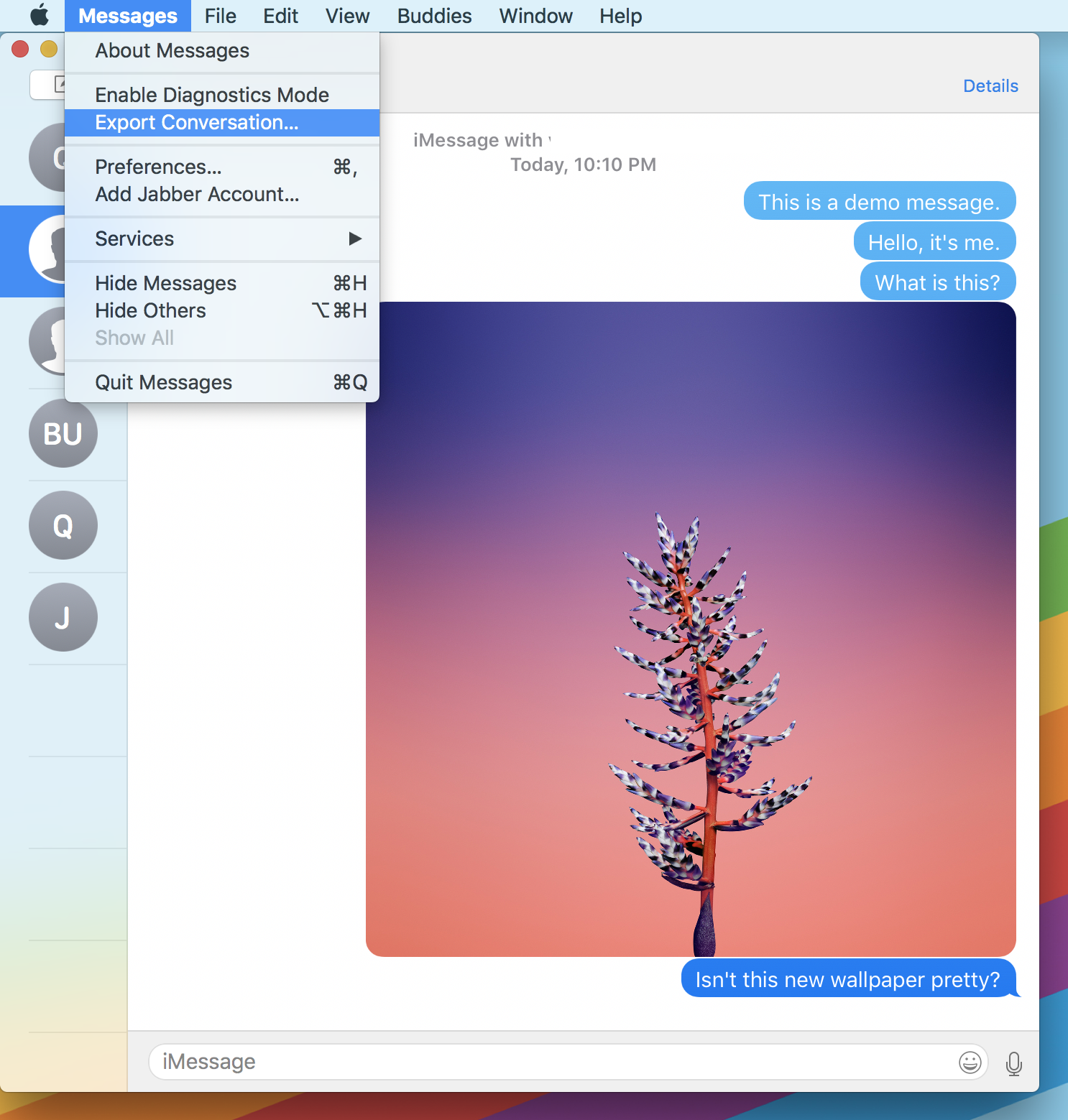Open the Buddies menu

point(434,16)
